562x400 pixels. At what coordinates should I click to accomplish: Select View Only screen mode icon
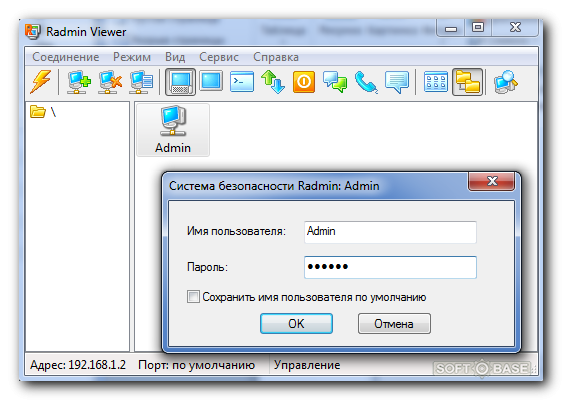tap(211, 81)
